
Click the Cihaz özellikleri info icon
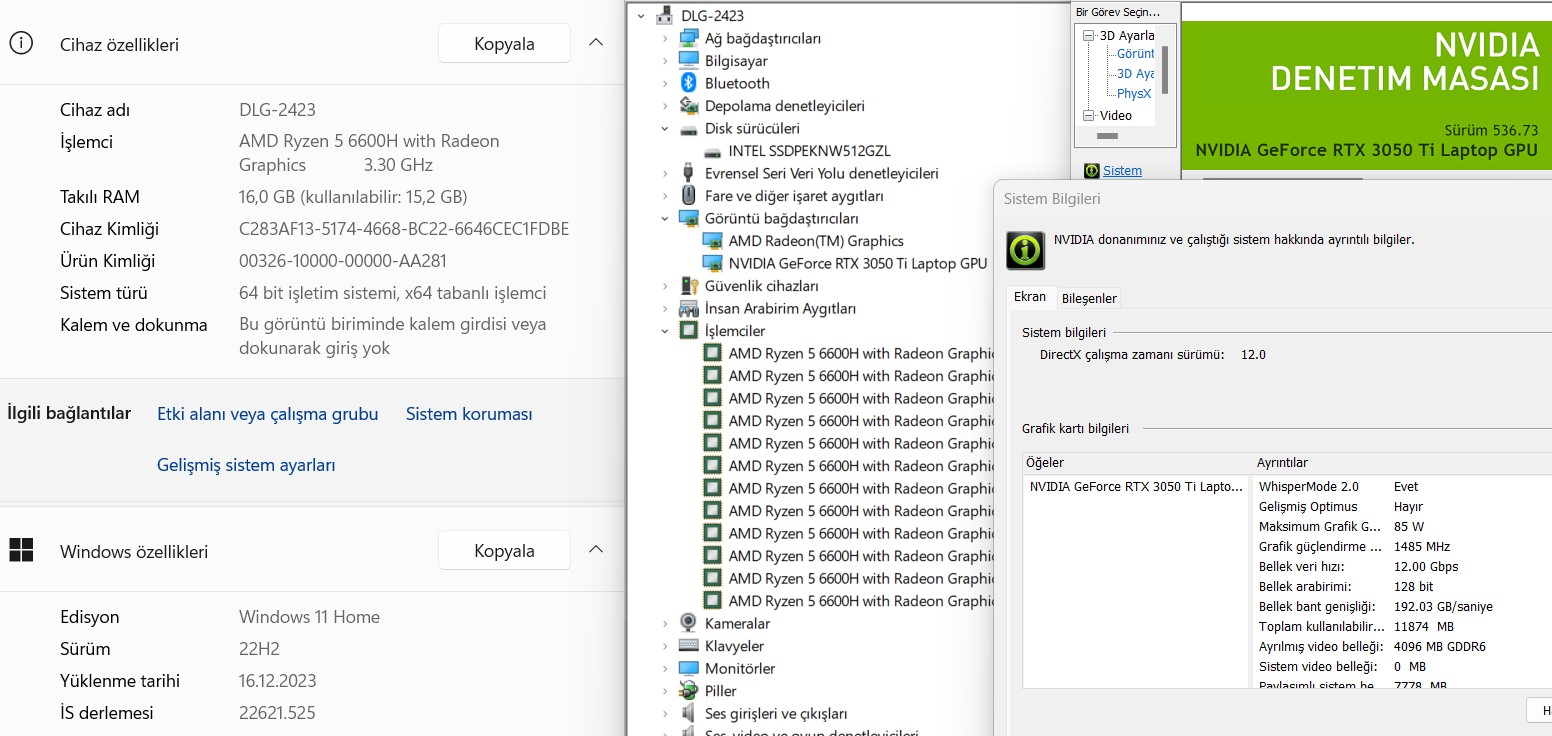pyautogui.click(x=21, y=43)
